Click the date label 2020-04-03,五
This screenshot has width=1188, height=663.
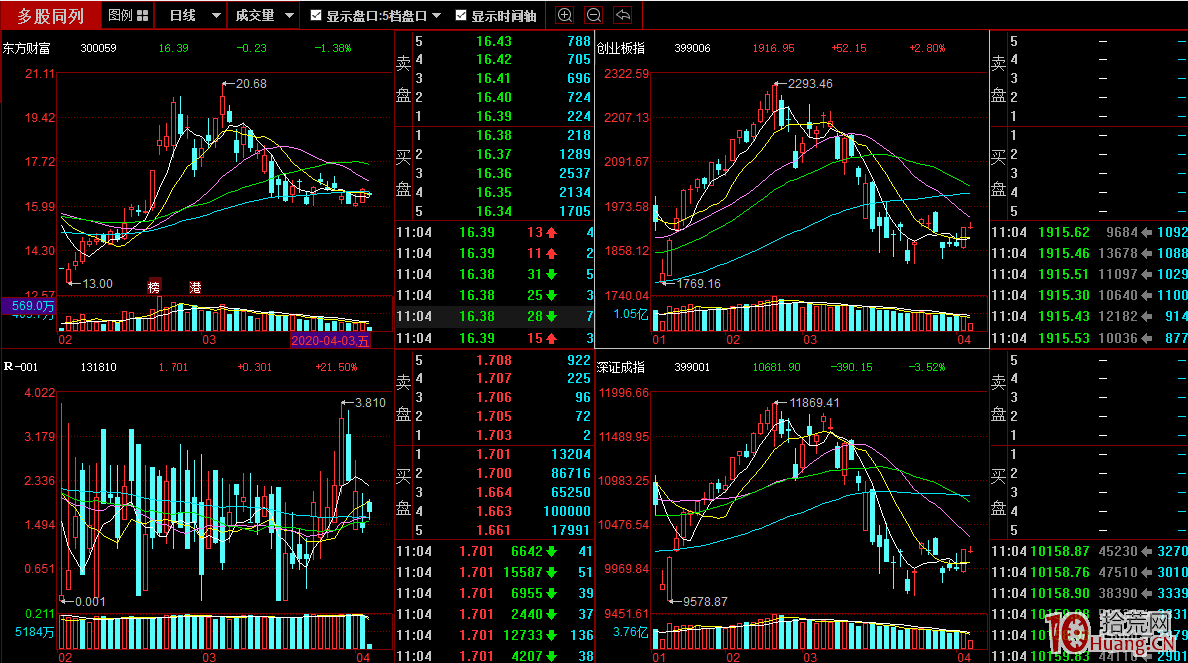[330, 340]
